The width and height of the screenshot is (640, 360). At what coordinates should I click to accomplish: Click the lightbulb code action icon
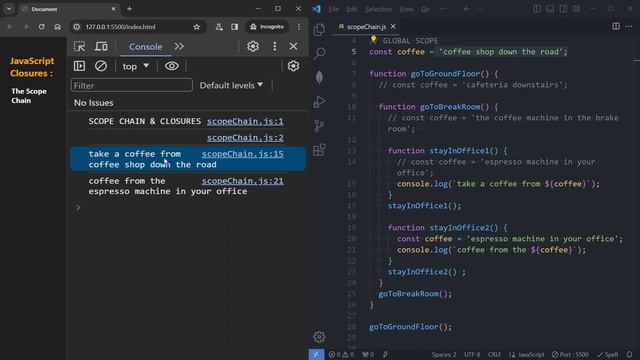tap(373, 40)
